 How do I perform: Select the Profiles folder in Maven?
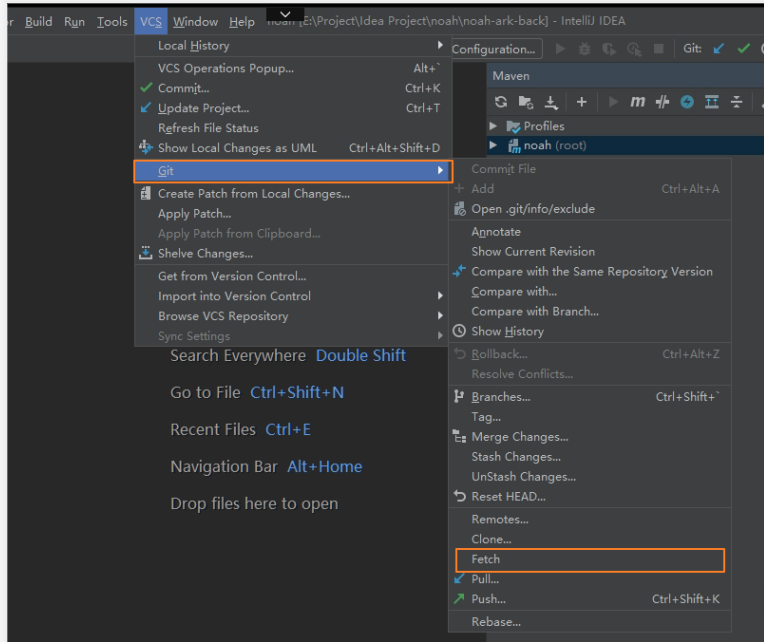(535, 126)
